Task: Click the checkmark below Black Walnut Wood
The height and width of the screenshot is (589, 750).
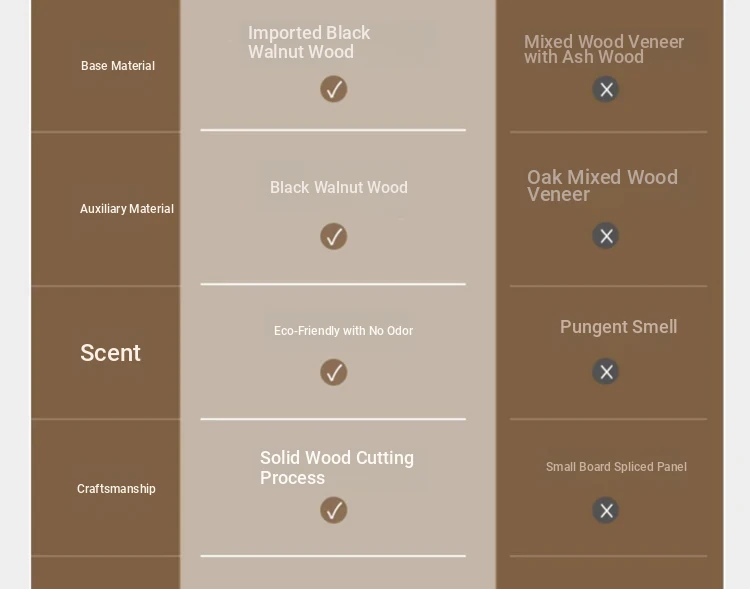Action: (x=333, y=236)
